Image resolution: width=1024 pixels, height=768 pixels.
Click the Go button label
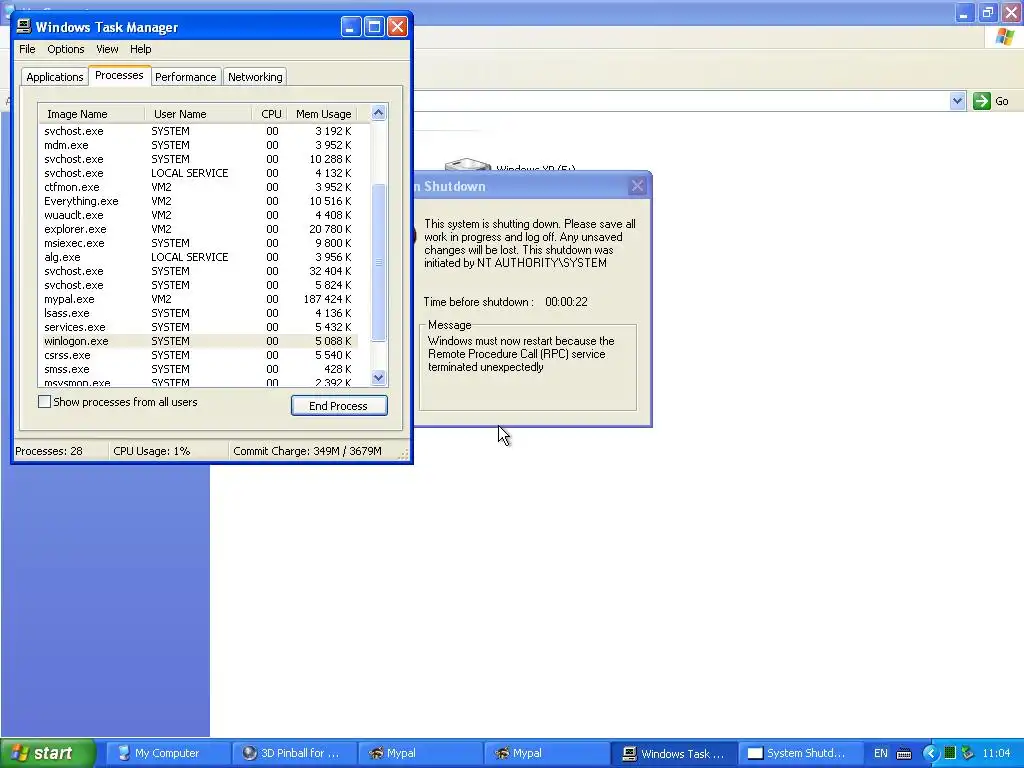(1002, 101)
